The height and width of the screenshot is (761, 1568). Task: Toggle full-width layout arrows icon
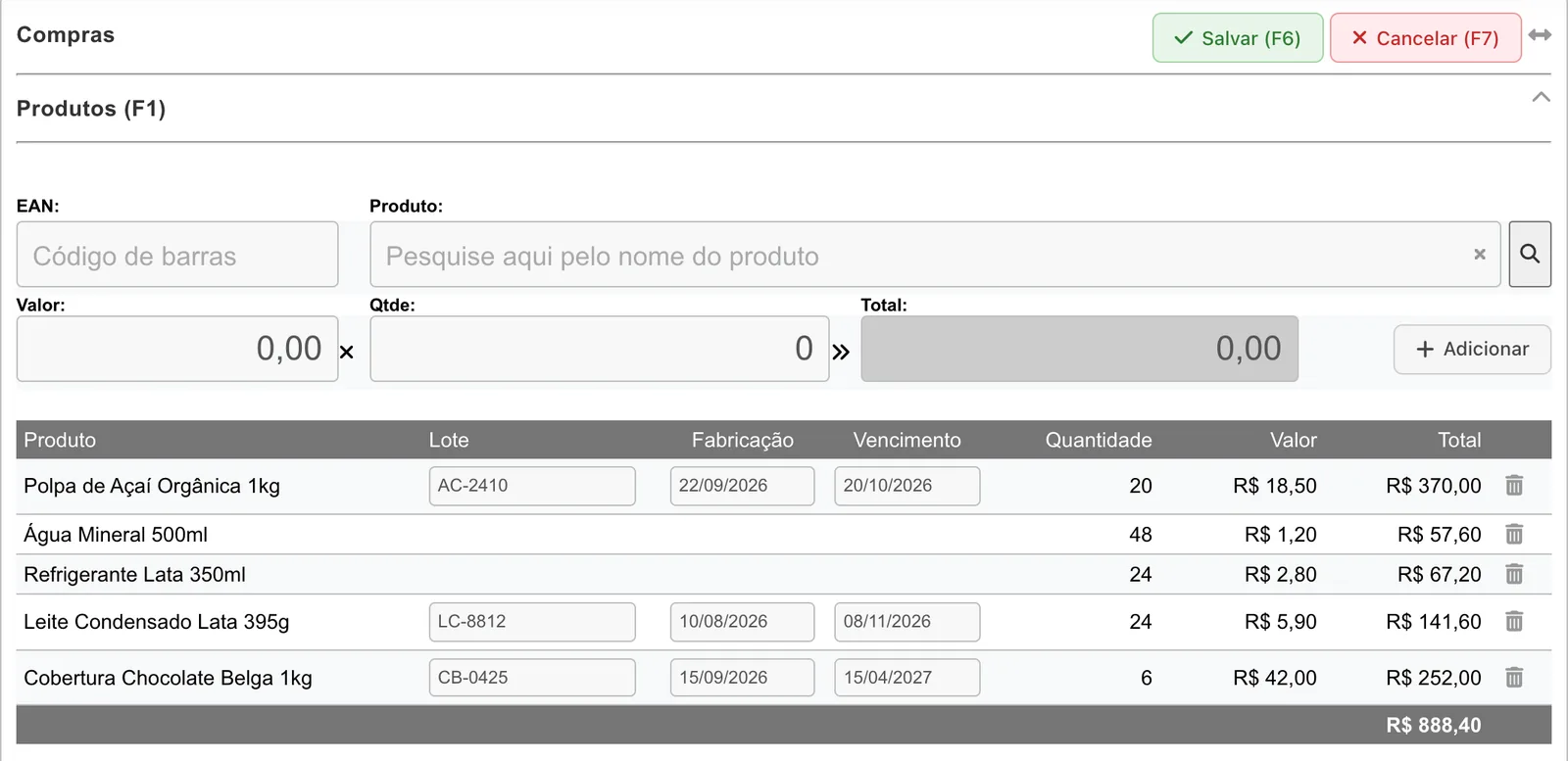[1540, 35]
